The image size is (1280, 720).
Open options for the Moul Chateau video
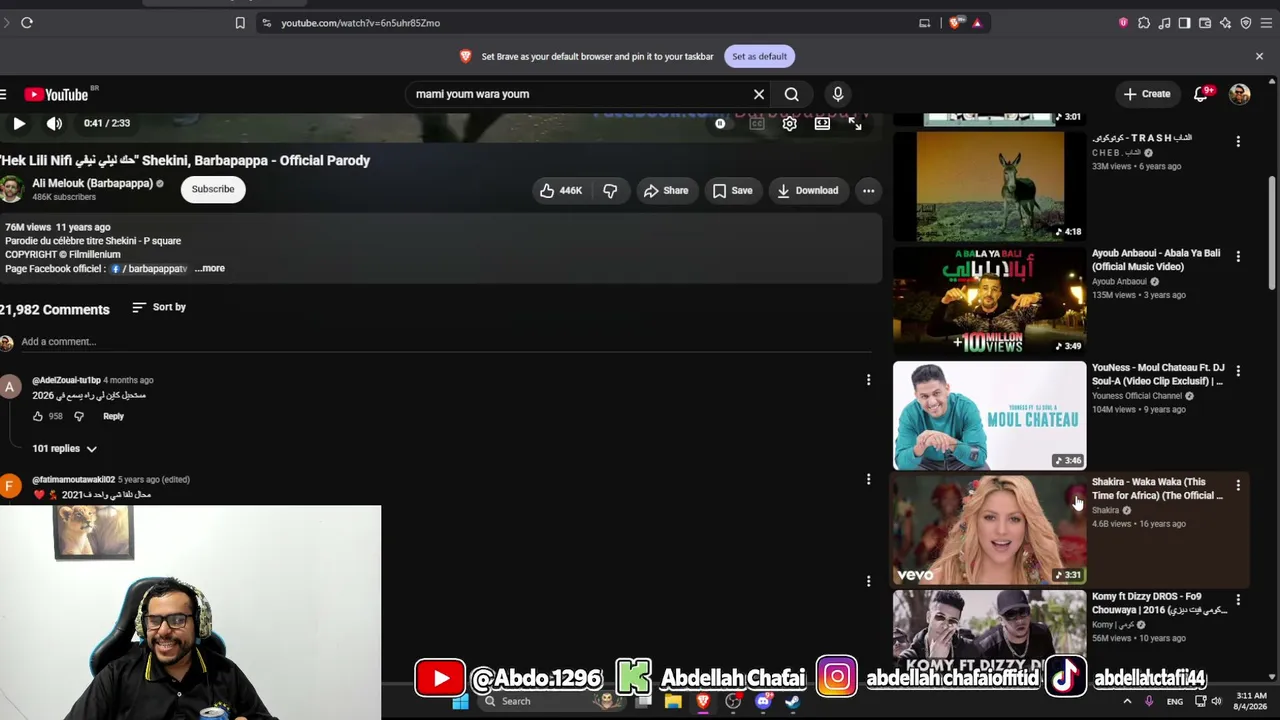click(1238, 371)
